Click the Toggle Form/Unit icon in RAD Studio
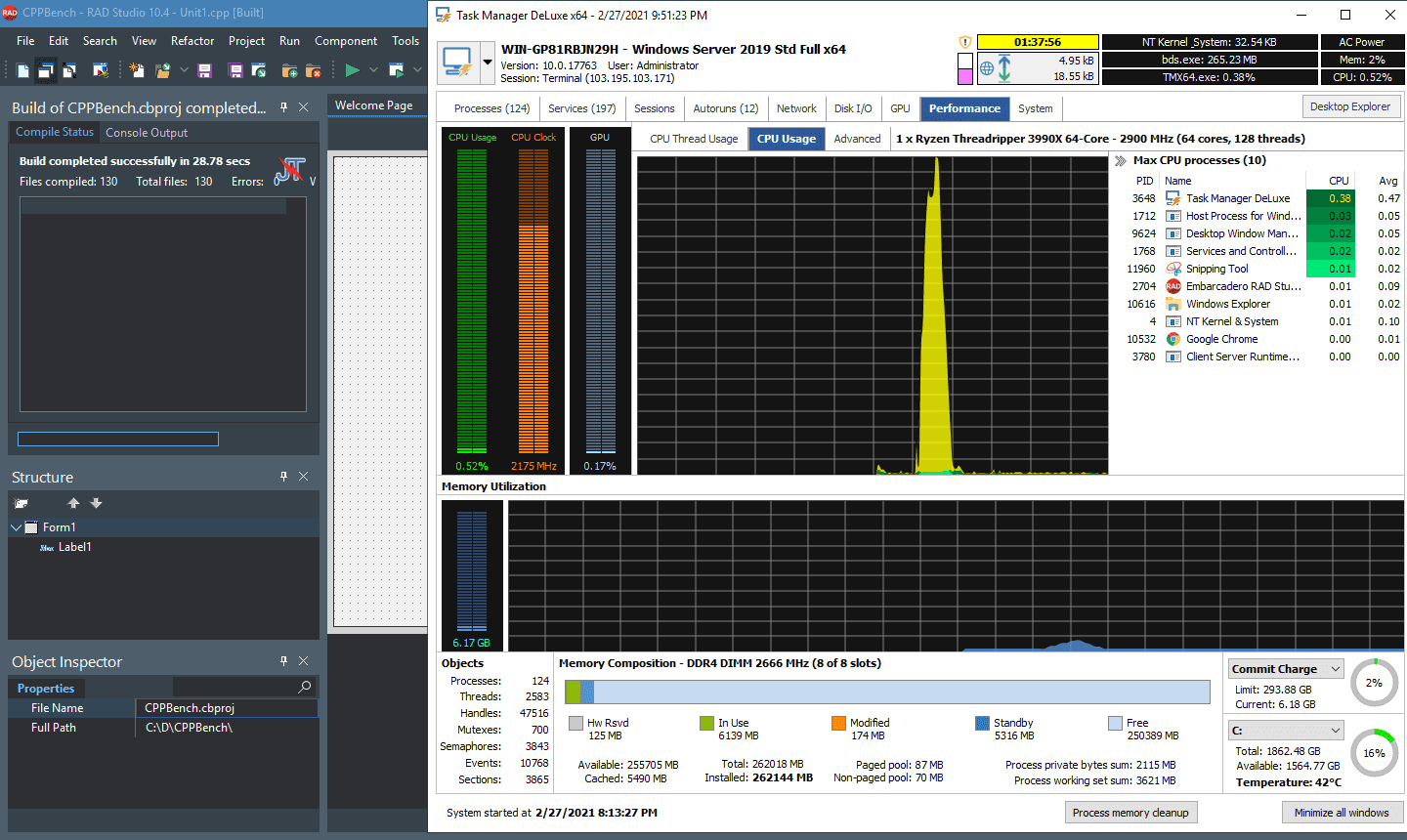Image resolution: width=1407 pixels, height=840 pixels. click(69, 70)
